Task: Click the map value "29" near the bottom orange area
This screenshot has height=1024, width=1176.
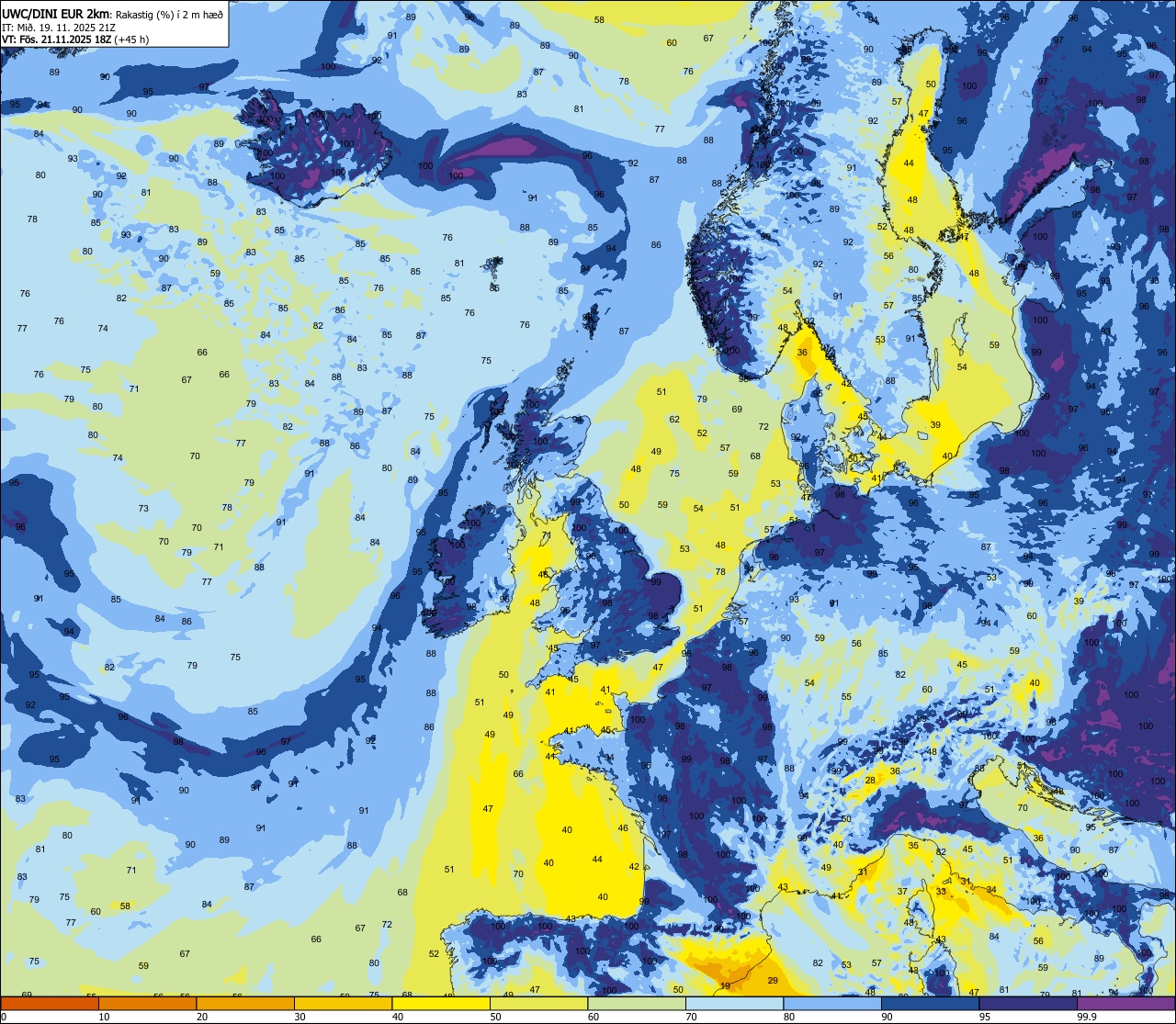Action: [773, 981]
